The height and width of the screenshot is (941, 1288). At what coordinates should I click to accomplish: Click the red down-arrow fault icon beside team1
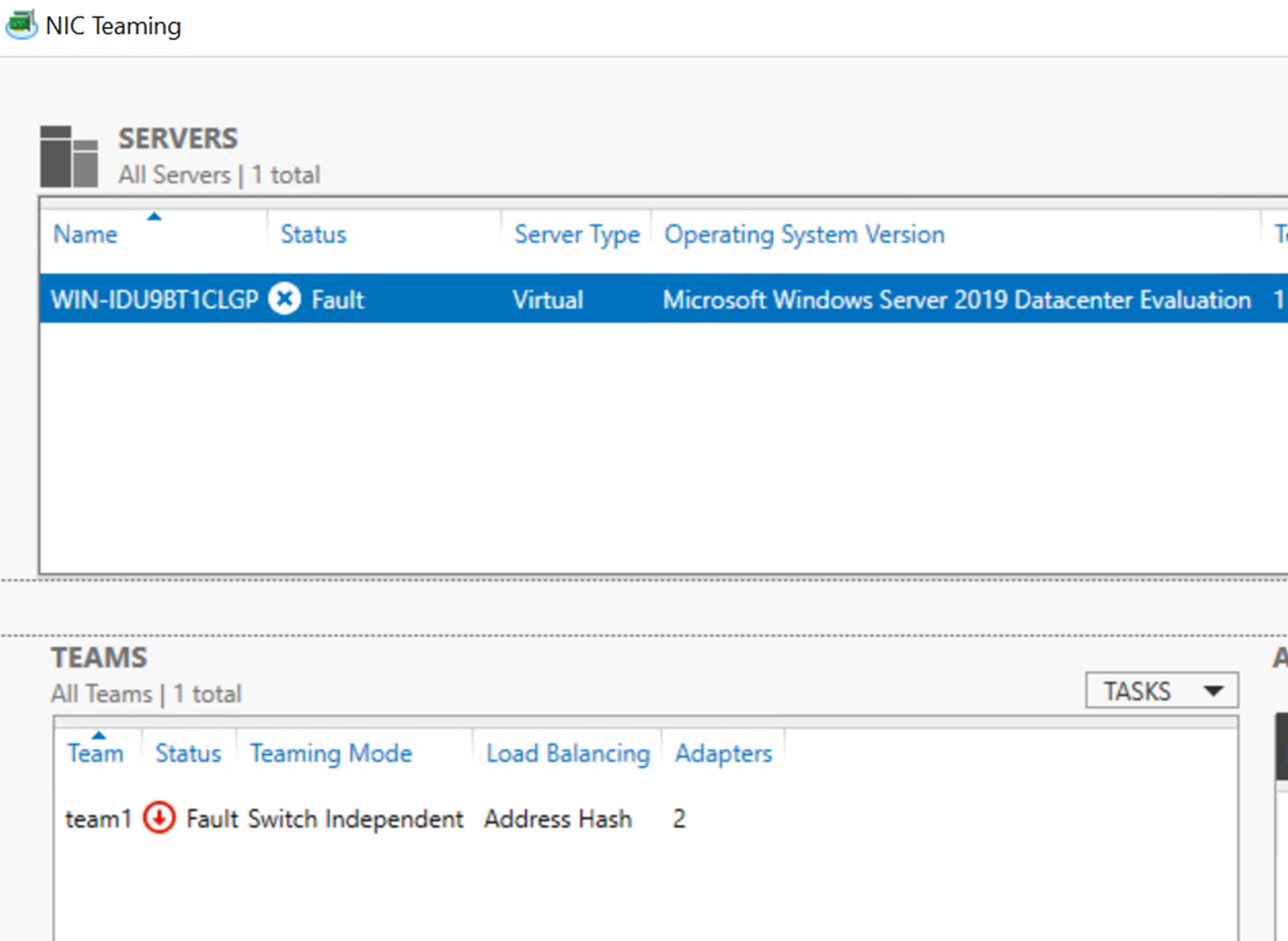click(x=159, y=818)
